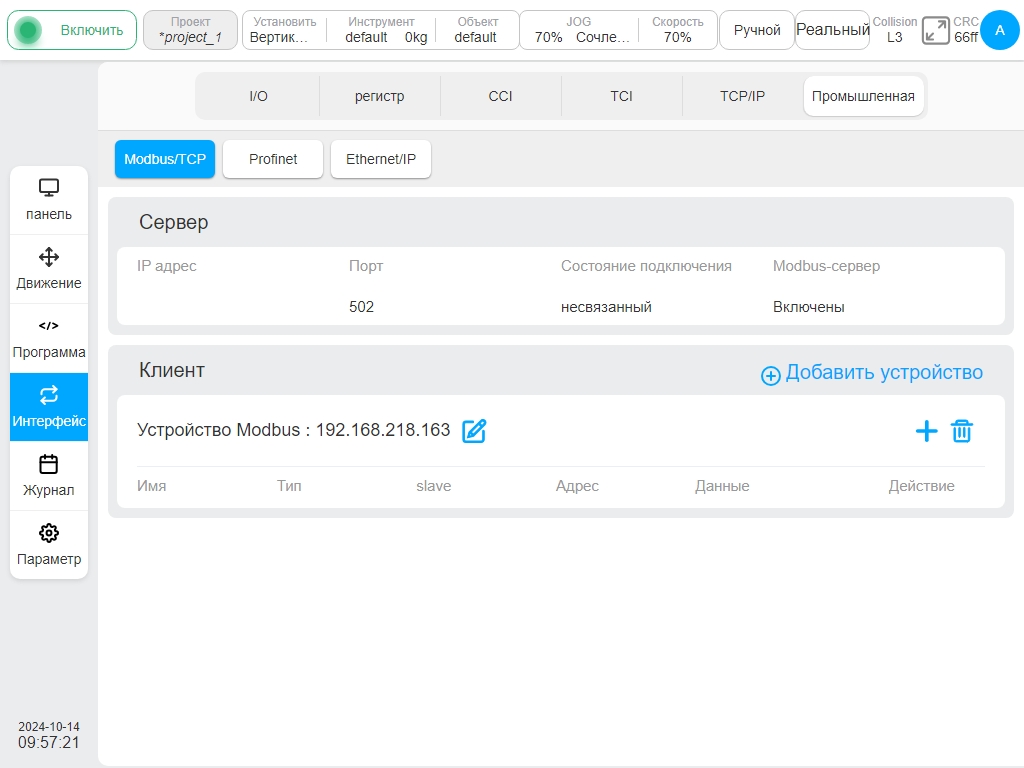Open the Журнал sidebar section
Image resolution: width=1024 pixels, height=768 pixels.
pos(49,476)
